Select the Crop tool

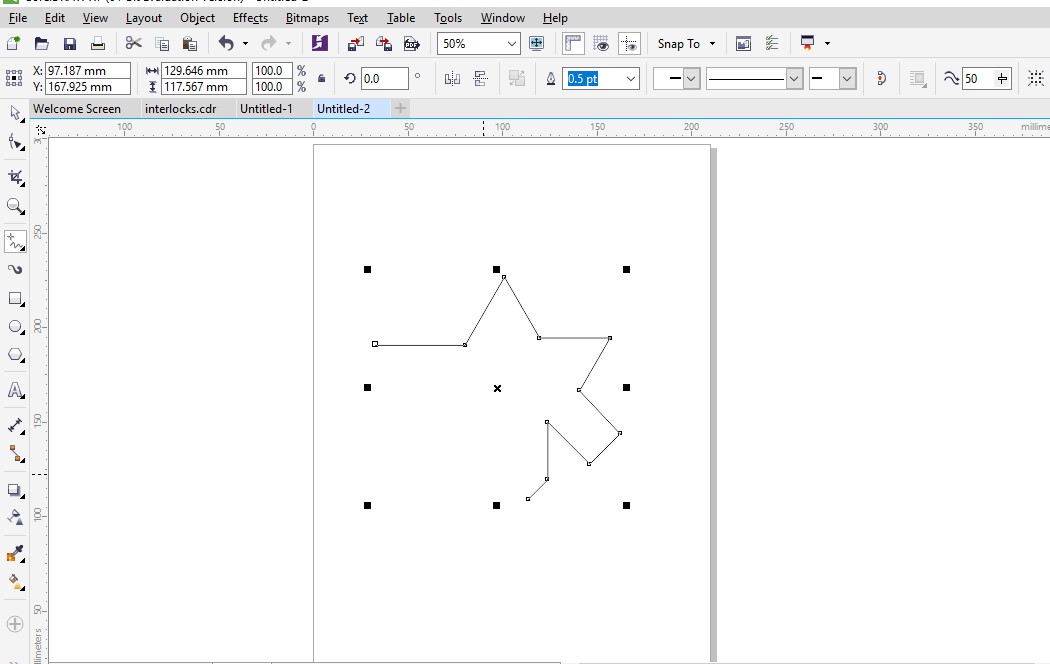15,177
